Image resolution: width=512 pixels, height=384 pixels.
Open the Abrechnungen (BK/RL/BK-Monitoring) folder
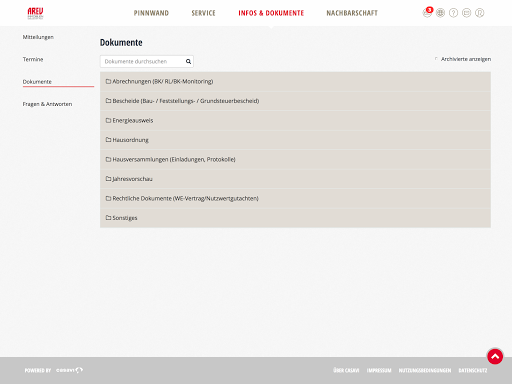click(x=295, y=81)
